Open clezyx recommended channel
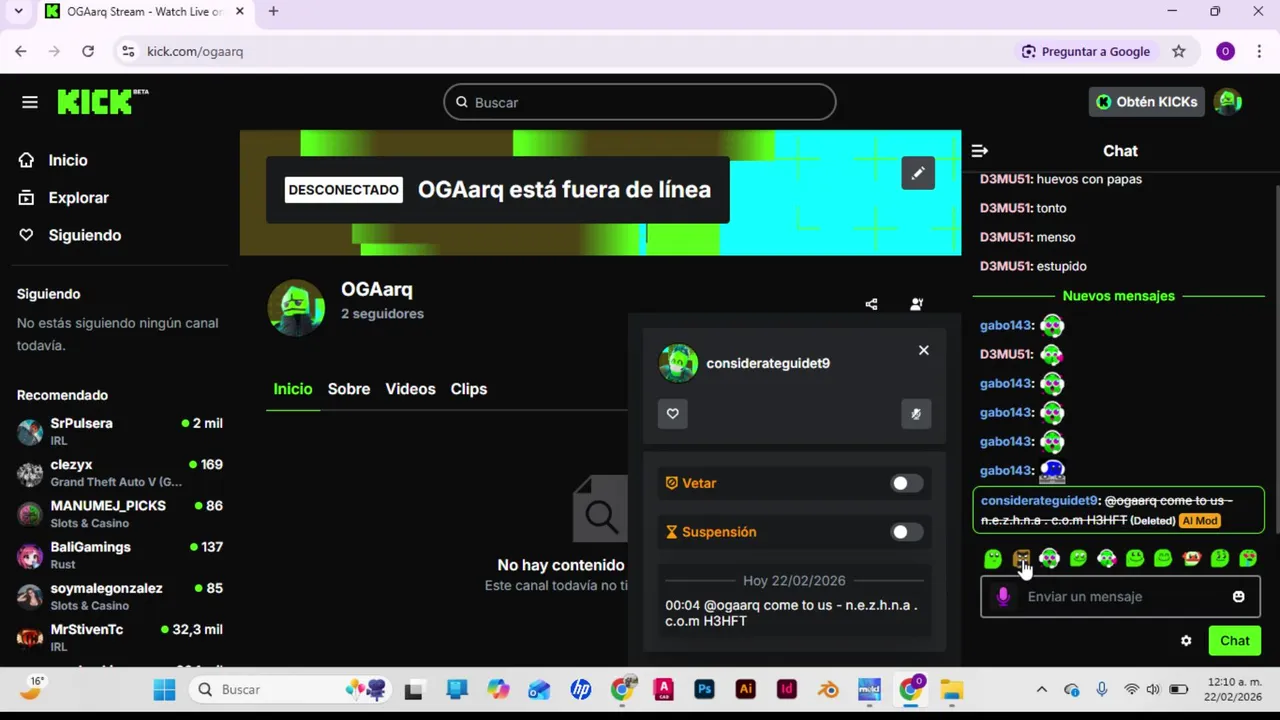 tap(120, 473)
